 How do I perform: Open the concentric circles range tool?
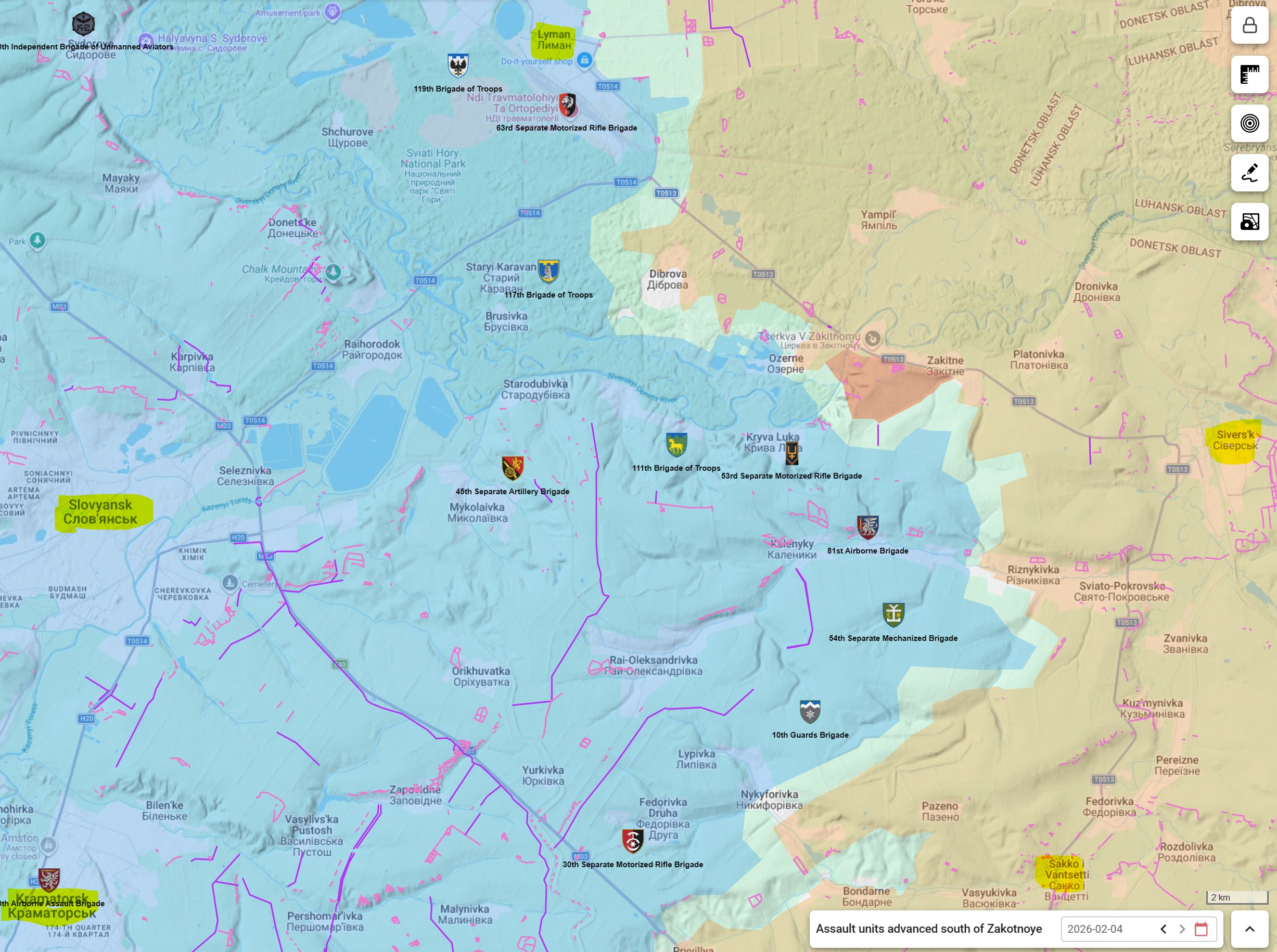[x=1249, y=123]
